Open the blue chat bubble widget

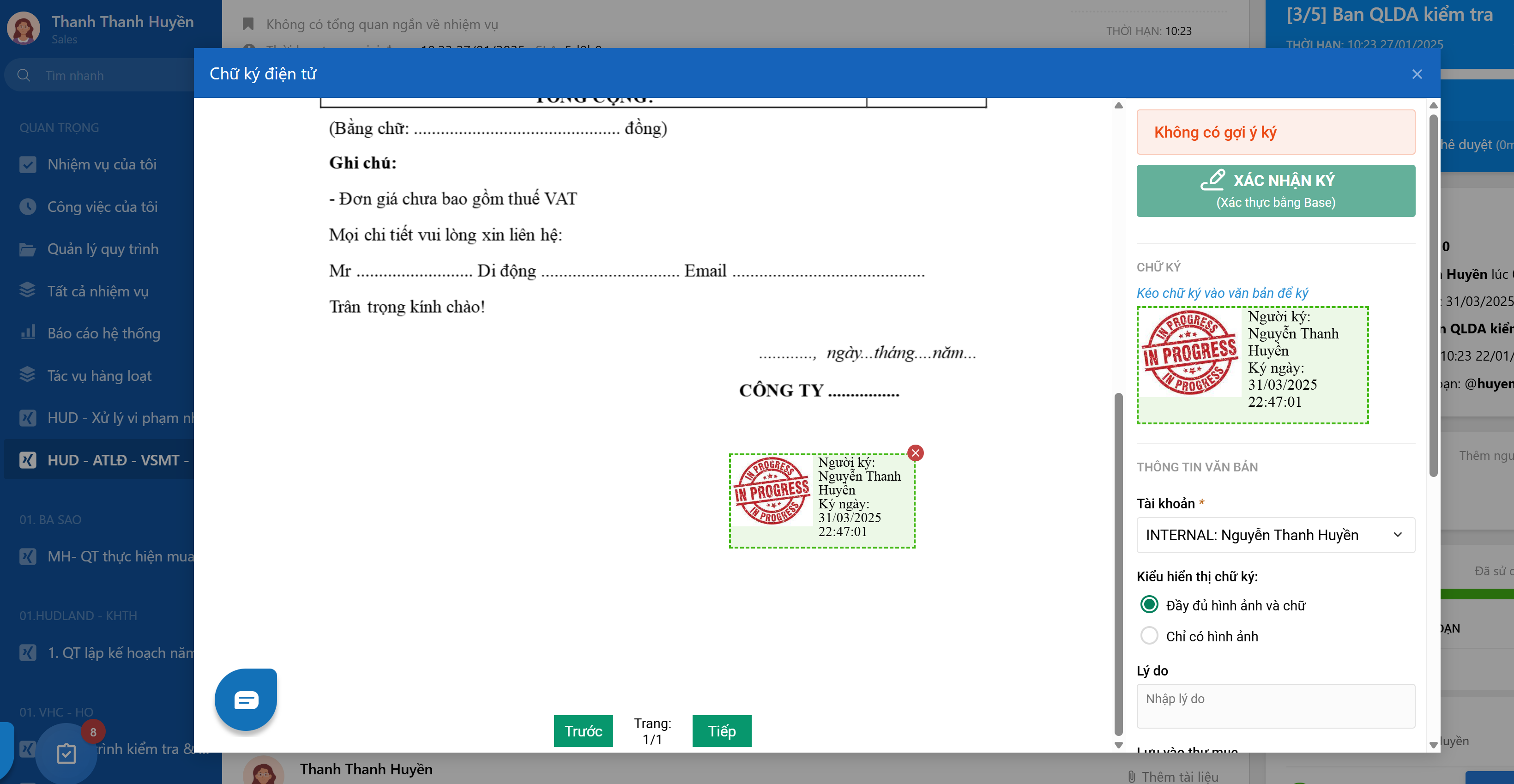(x=246, y=700)
